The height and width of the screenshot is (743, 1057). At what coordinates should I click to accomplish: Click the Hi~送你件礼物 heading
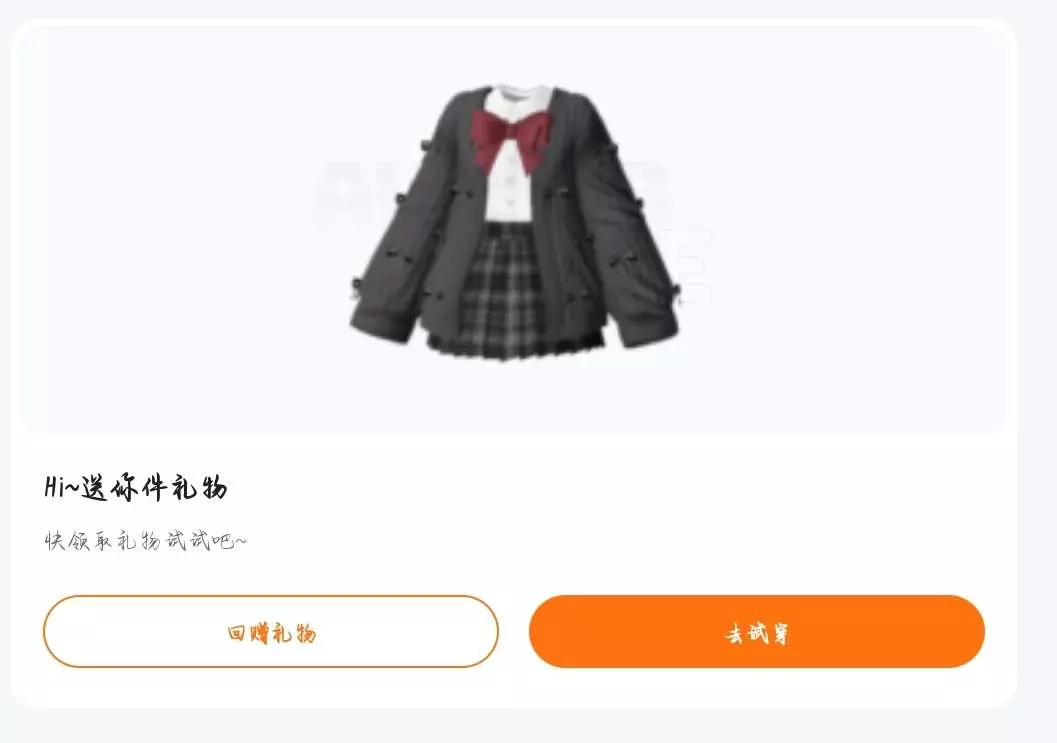click(x=135, y=487)
